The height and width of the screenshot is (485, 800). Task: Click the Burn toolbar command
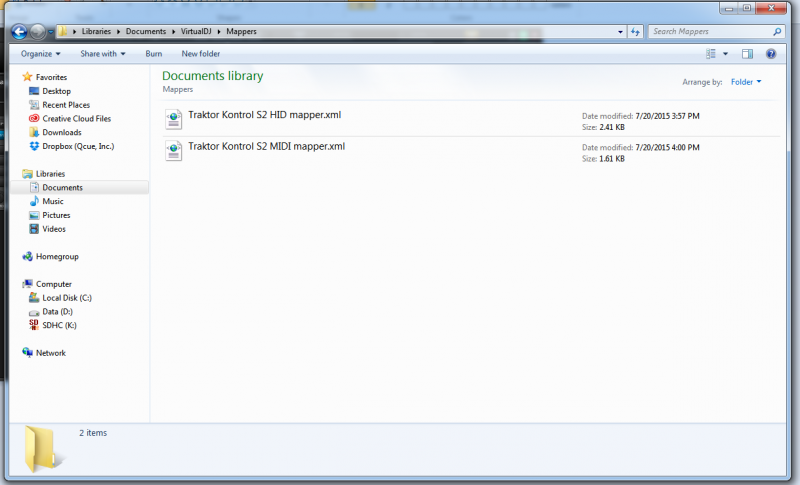click(x=154, y=54)
